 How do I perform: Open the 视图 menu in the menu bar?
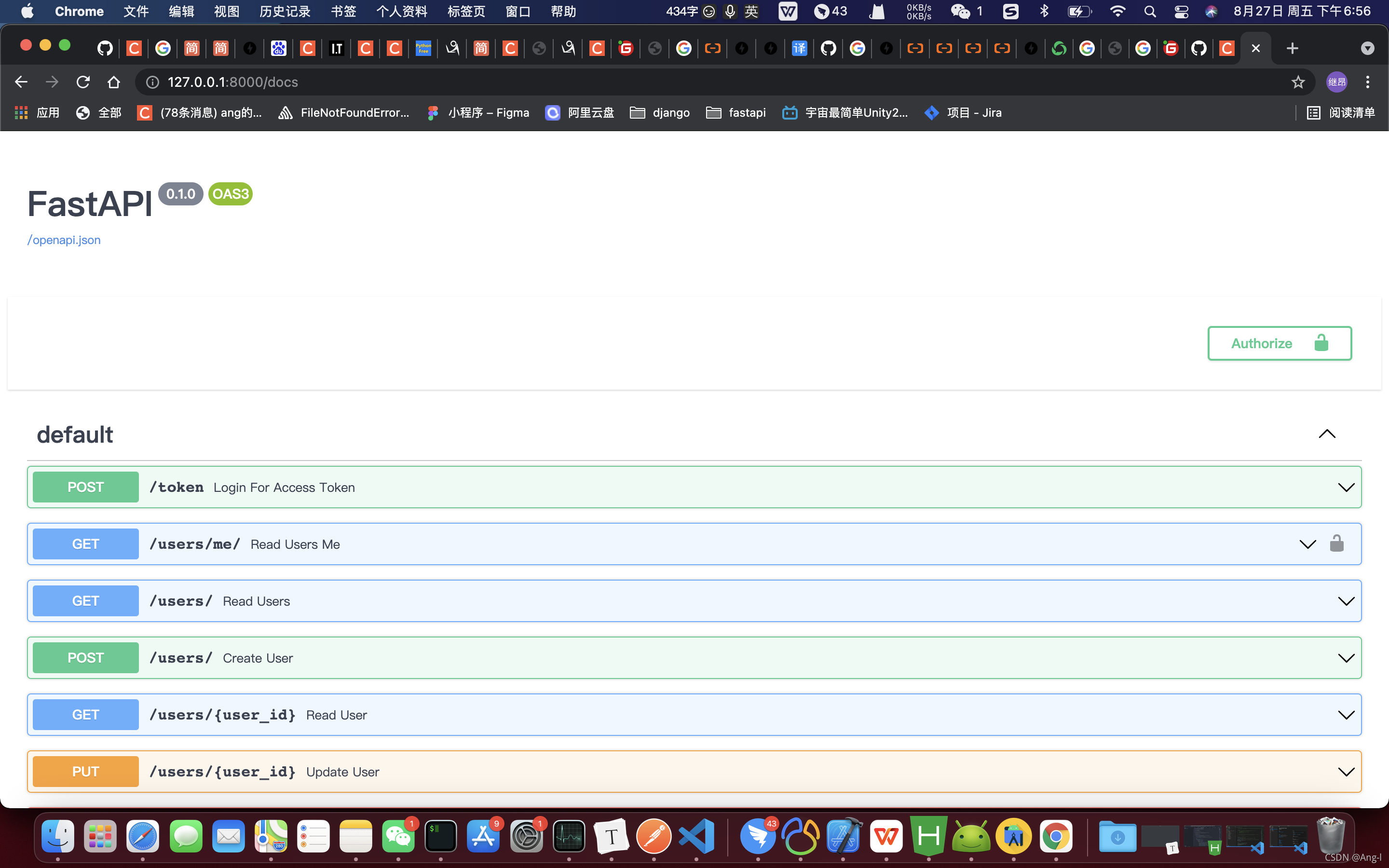pos(226,12)
